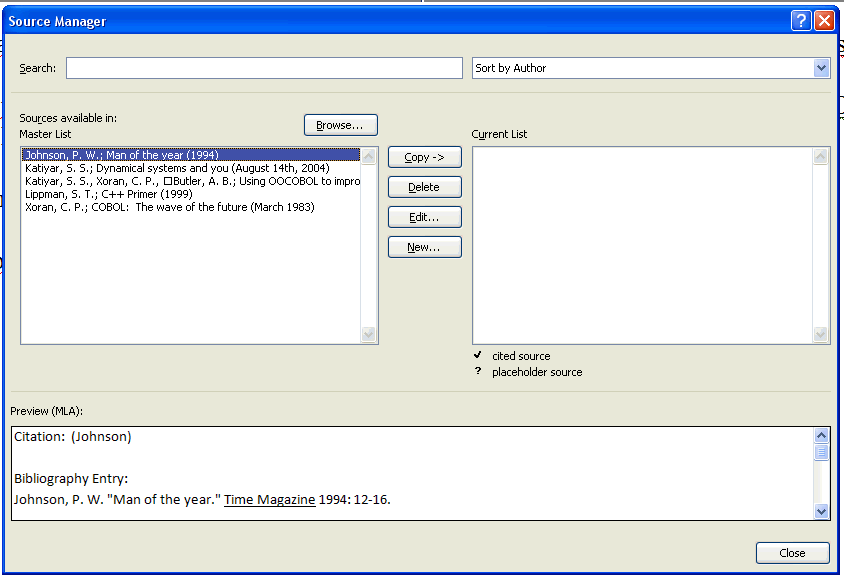Select the Using OOCOBOL source entry

pos(191,181)
